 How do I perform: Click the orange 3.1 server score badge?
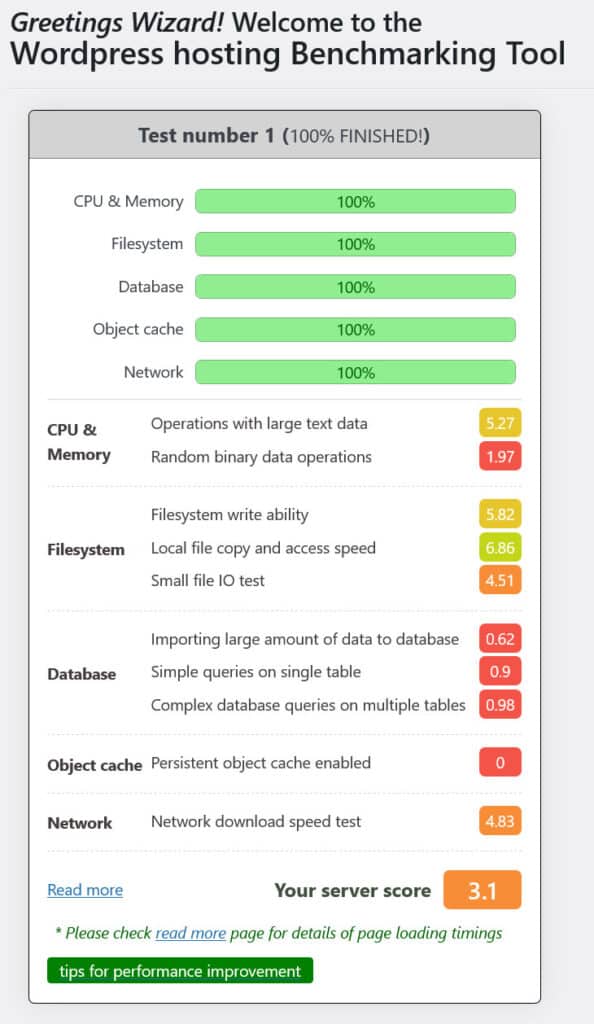point(483,889)
